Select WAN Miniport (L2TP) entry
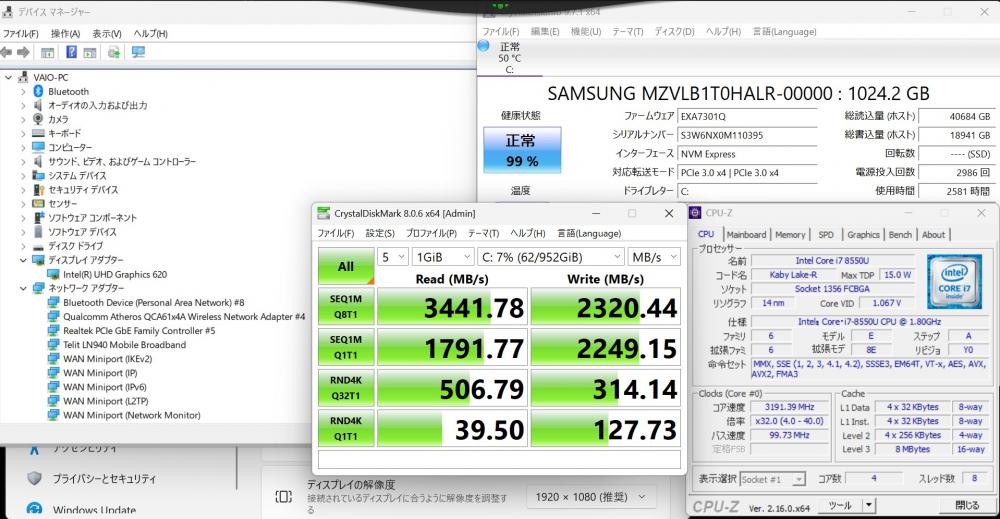The height and width of the screenshot is (519, 1000). click(x=105, y=400)
